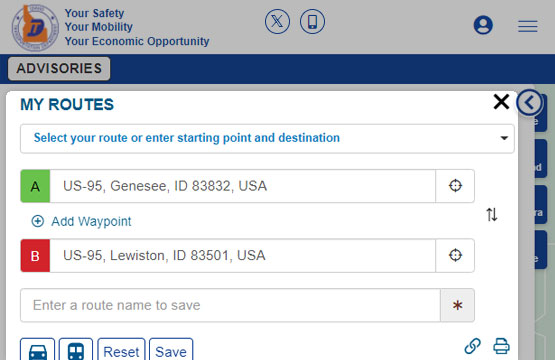This screenshot has width=555, height=360.
Task: Select transit bus mode
Action: [x=76, y=351]
